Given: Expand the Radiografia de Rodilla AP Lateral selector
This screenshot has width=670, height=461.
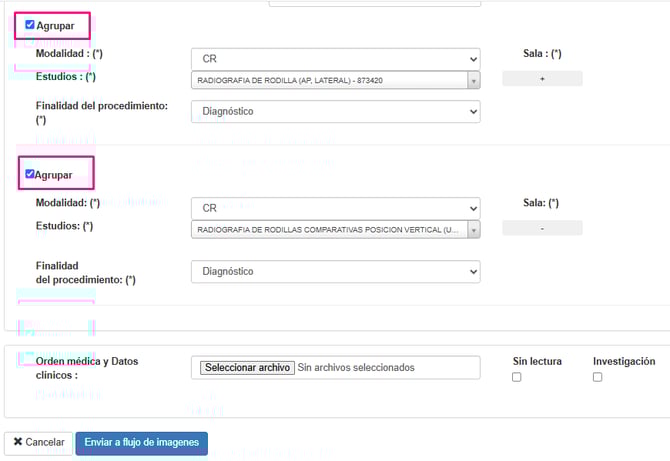Looking at the screenshot, I should 335,80.
